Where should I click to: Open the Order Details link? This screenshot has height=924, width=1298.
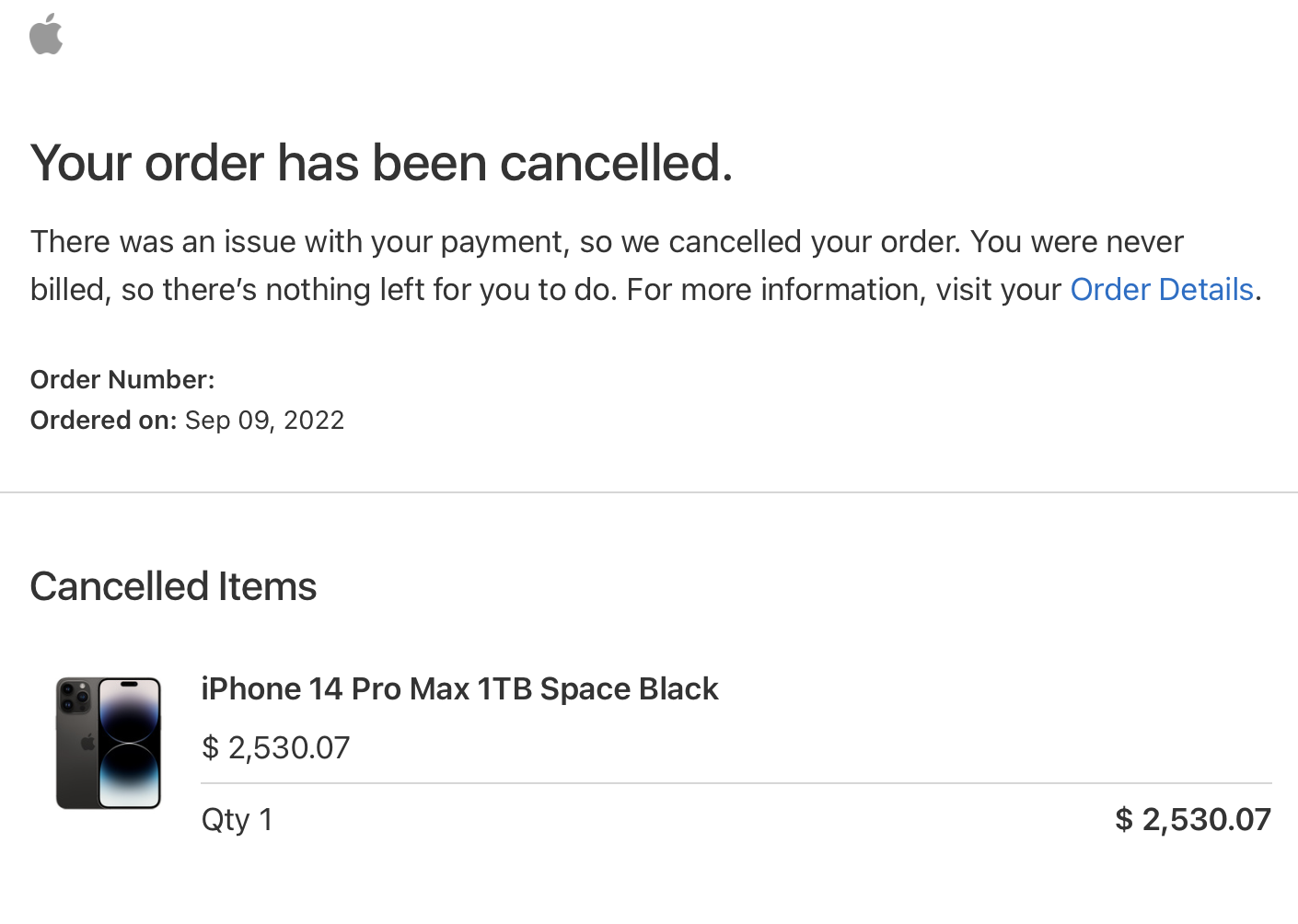click(1162, 290)
